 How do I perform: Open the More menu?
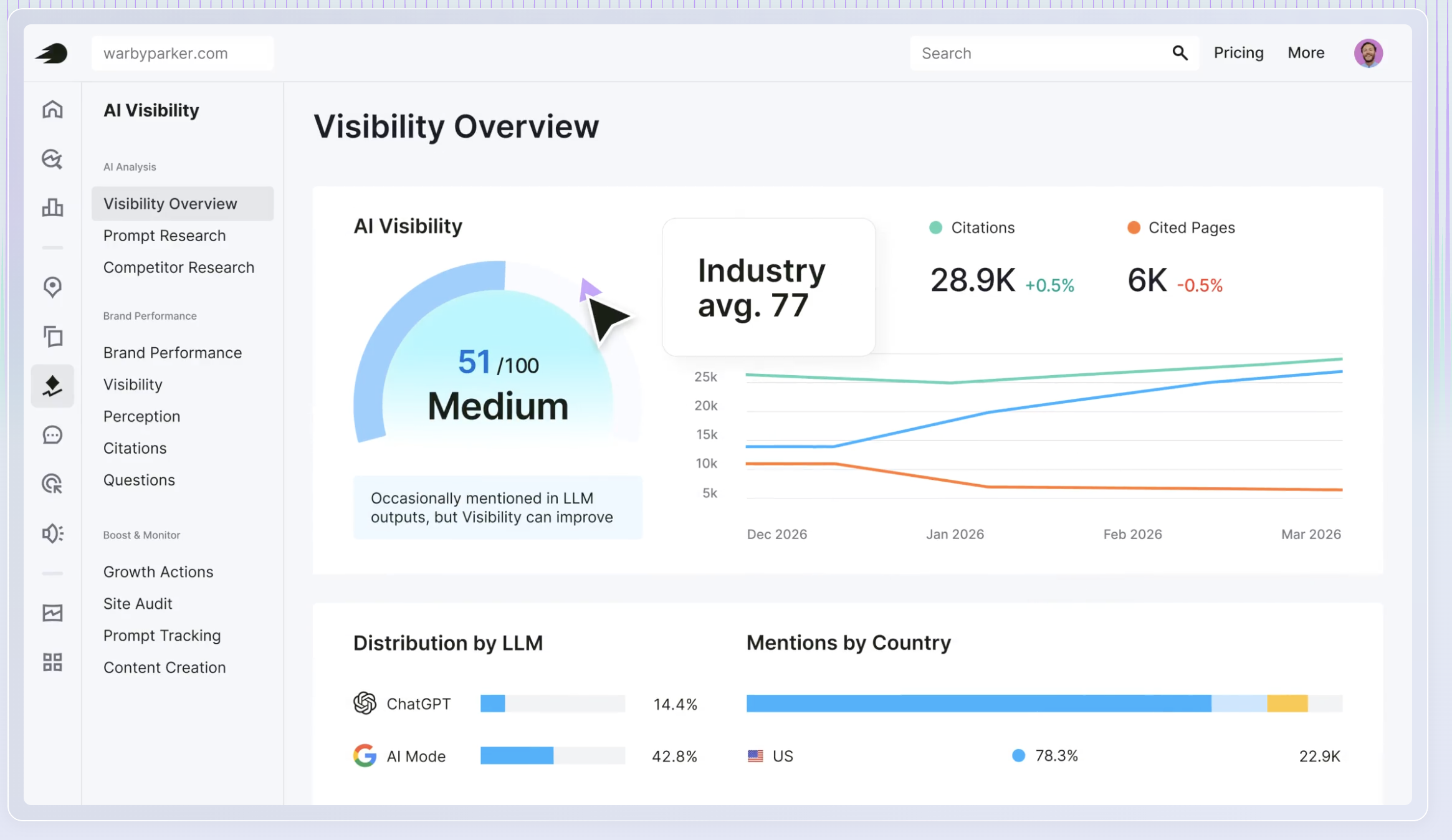pos(1306,53)
